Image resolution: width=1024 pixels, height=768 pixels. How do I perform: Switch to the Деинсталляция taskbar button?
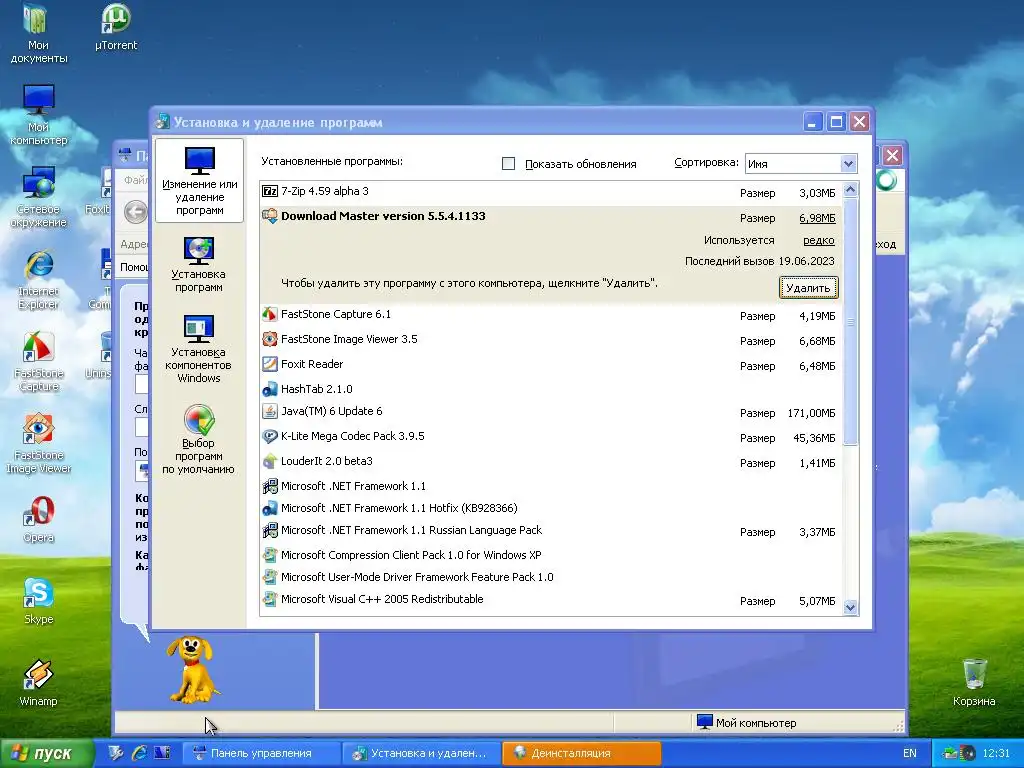[x=582, y=753]
